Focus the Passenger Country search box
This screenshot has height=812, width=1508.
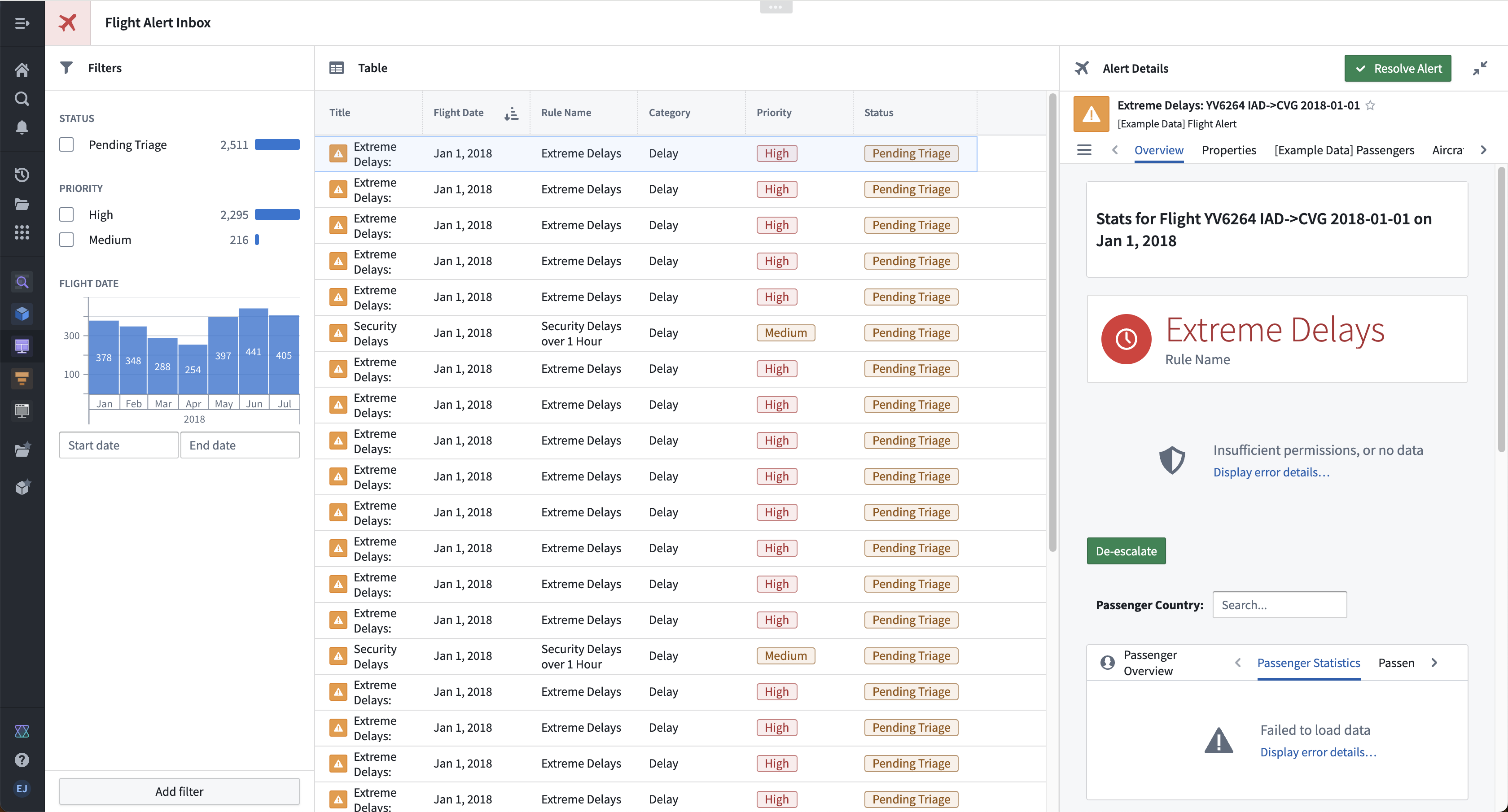coord(1279,604)
